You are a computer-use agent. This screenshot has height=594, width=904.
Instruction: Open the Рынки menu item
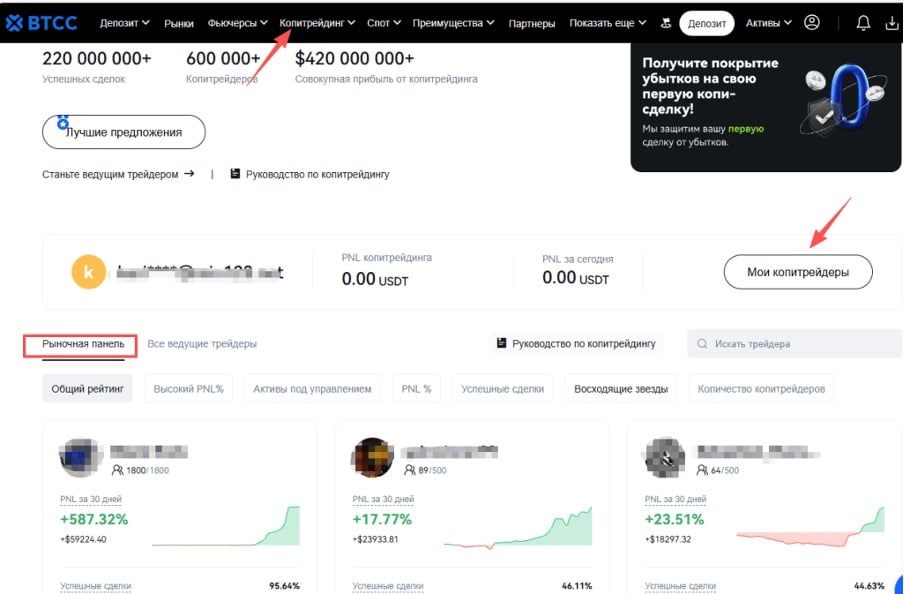point(179,22)
